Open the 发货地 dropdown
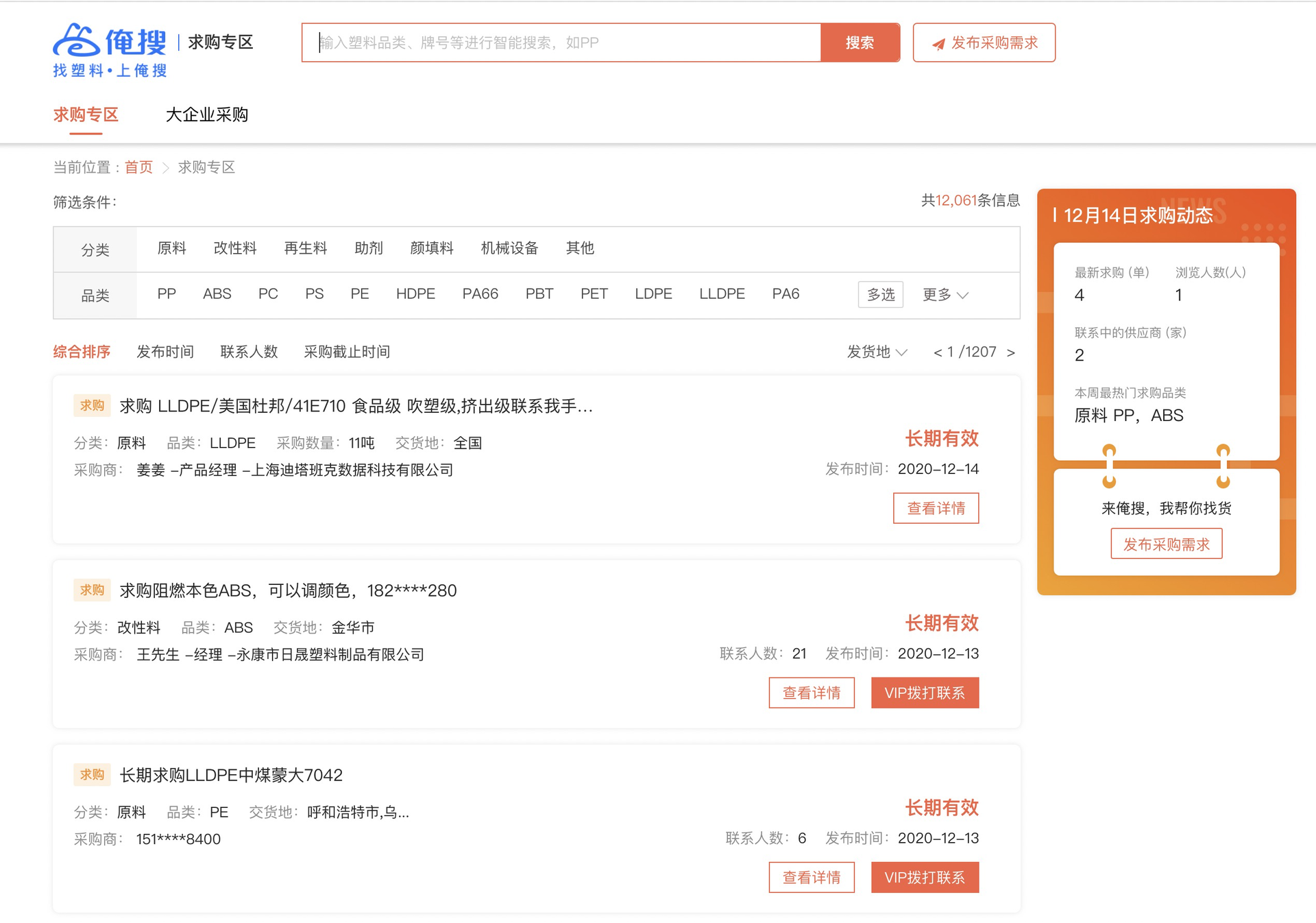1316x923 pixels. pyautogui.click(x=876, y=352)
